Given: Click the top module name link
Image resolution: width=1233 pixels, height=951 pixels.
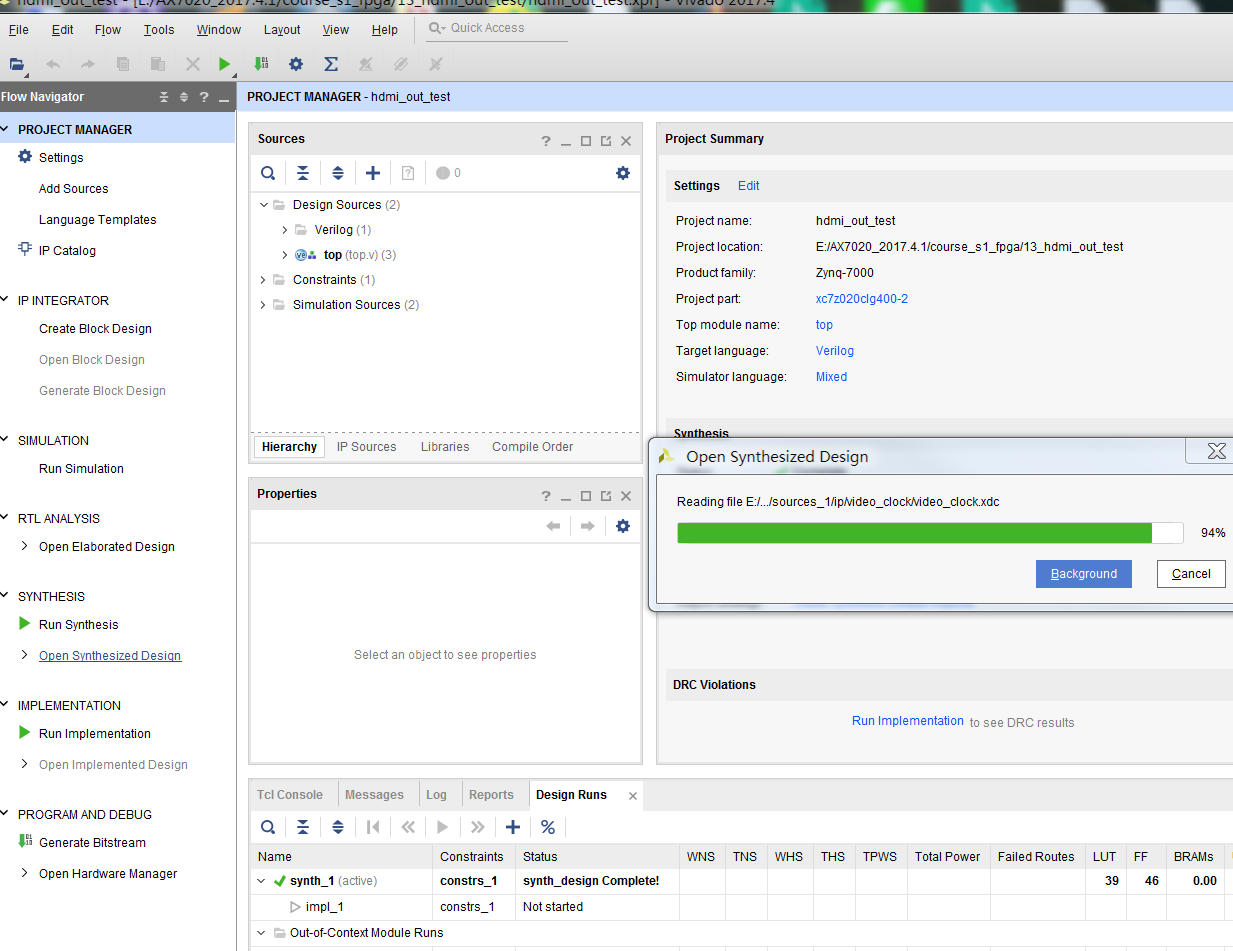Looking at the screenshot, I should (x=824, y=325).
